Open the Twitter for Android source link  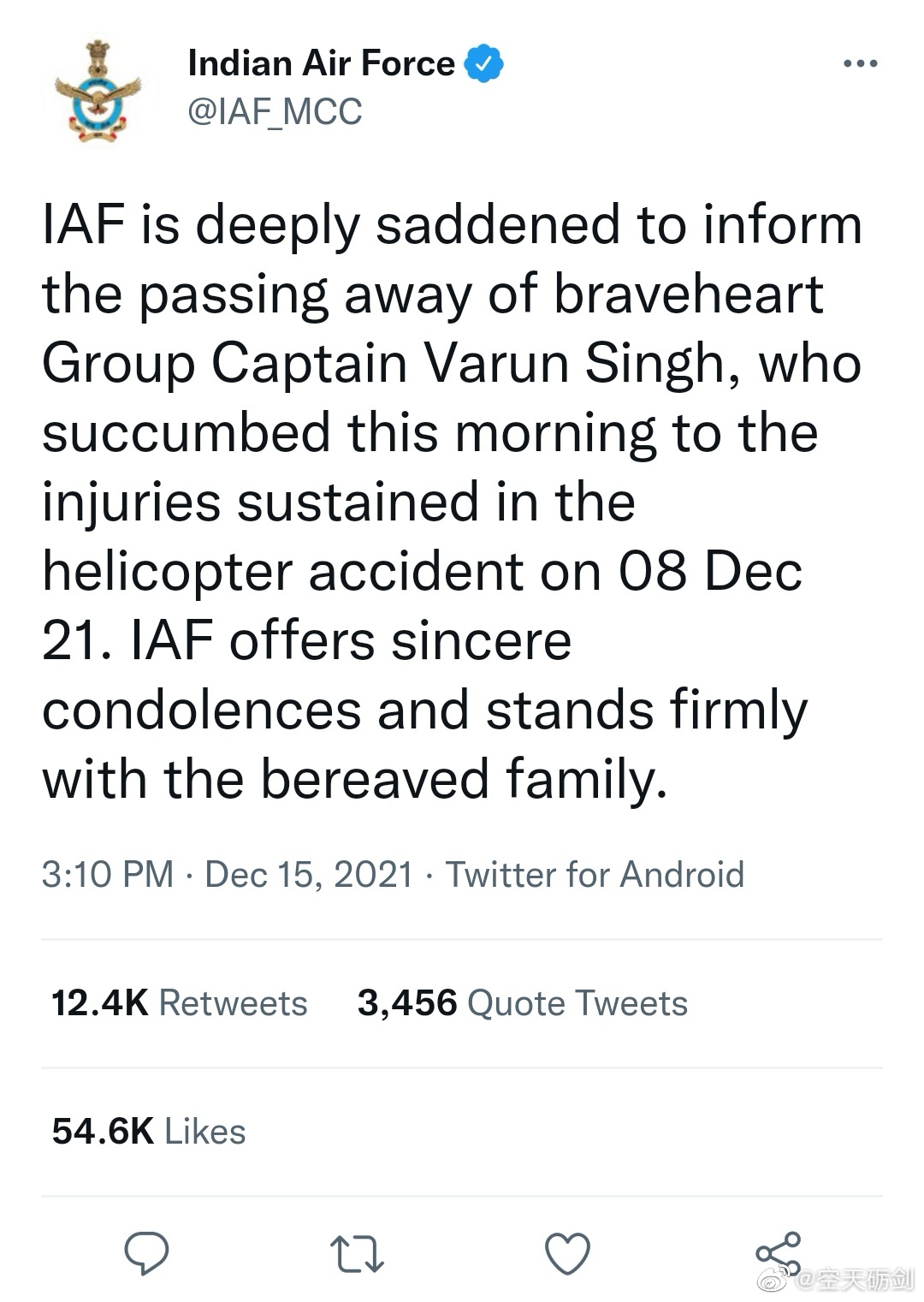pos(595,874)
